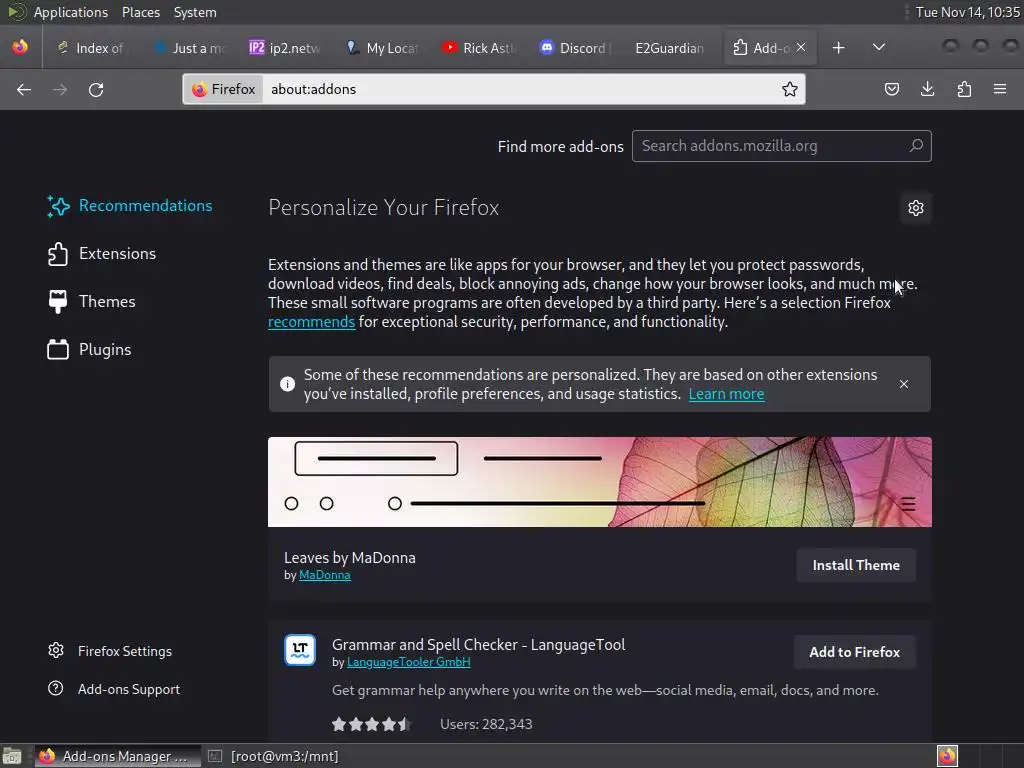
Task: Close the Add-ons tab
Action: click(801, 47)
